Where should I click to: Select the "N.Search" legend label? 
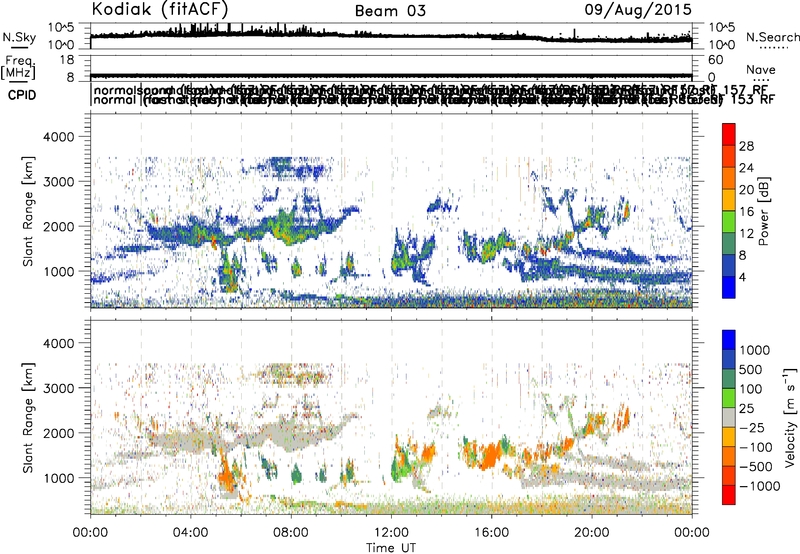click(x=772, y=37)
